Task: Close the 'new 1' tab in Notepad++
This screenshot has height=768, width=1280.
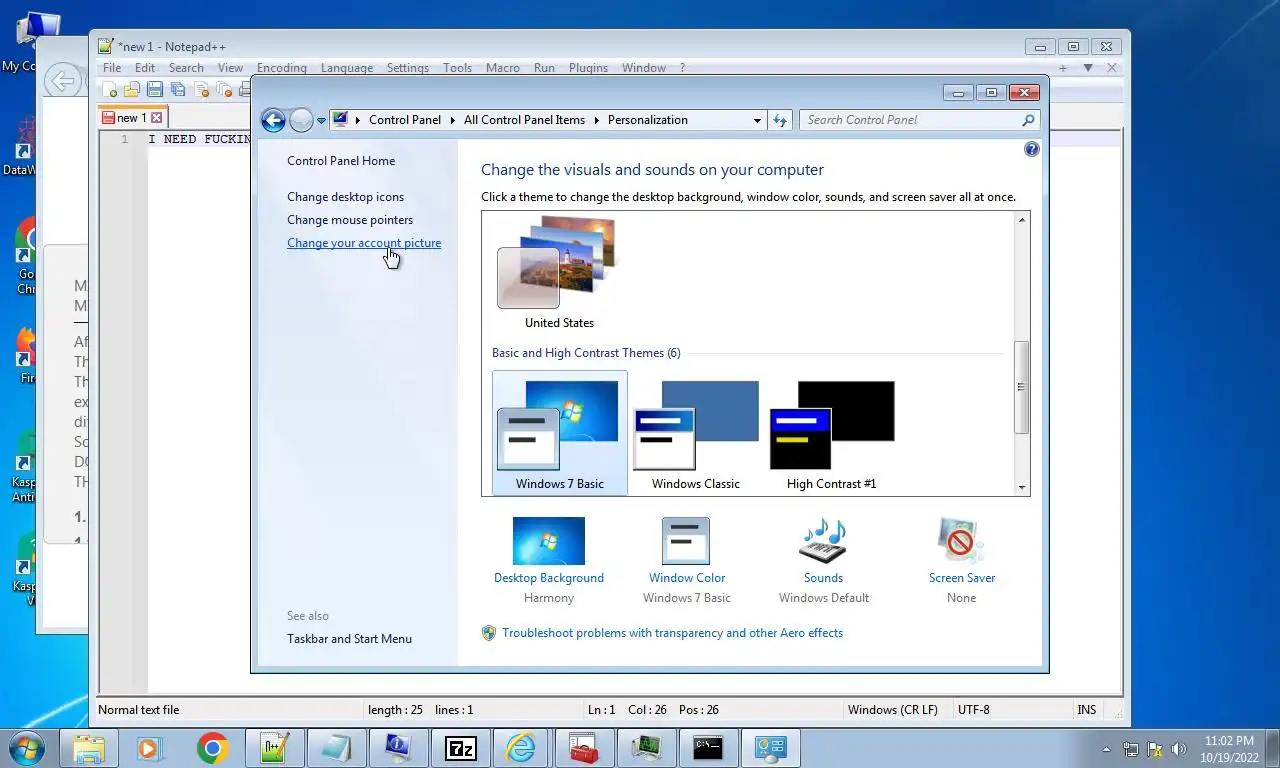Action: 156,117
